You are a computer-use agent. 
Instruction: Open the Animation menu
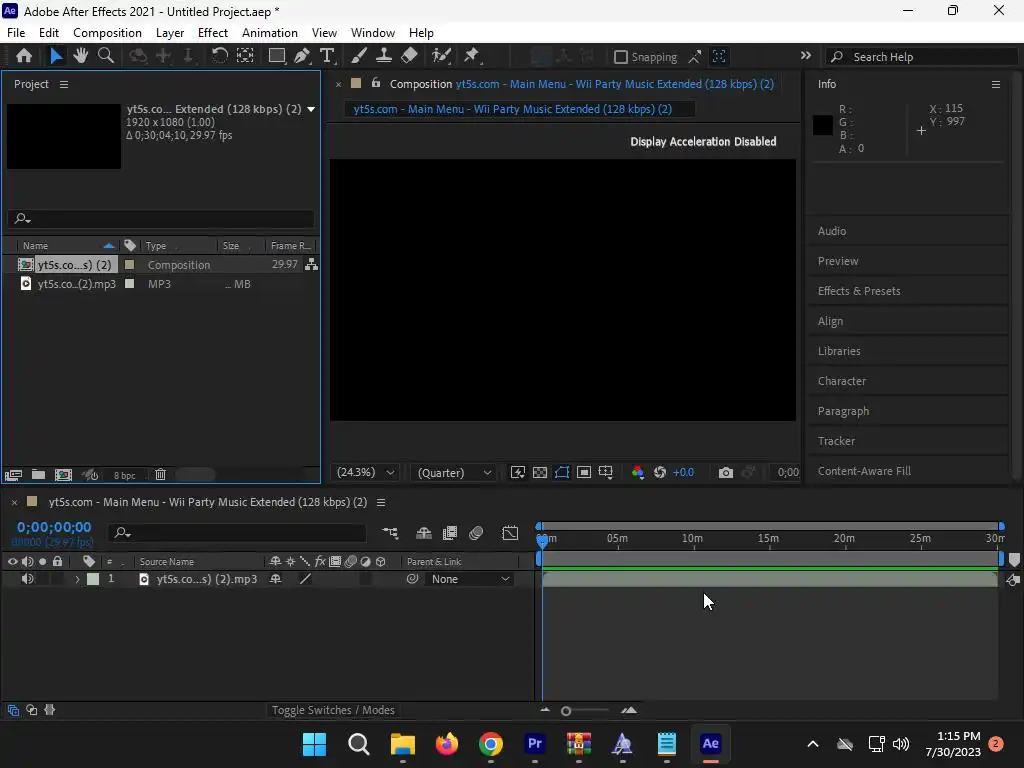270,33
